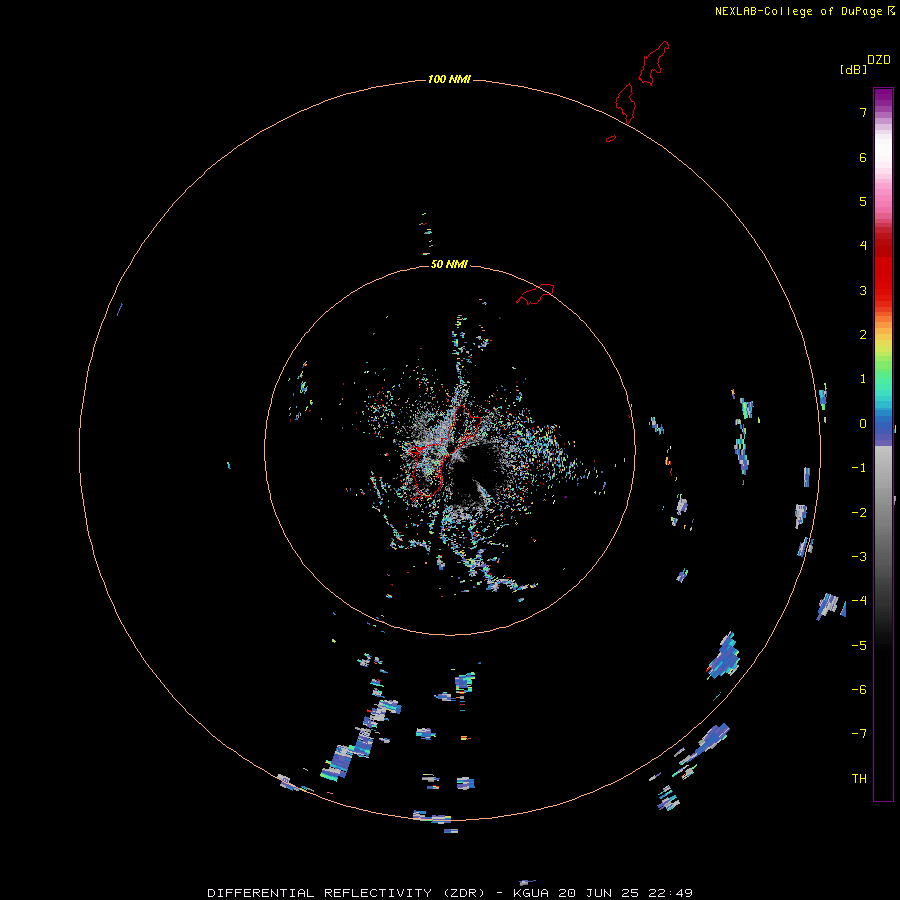Click the Differential Reflectivity (ZDR) title text

coord(346,893)
